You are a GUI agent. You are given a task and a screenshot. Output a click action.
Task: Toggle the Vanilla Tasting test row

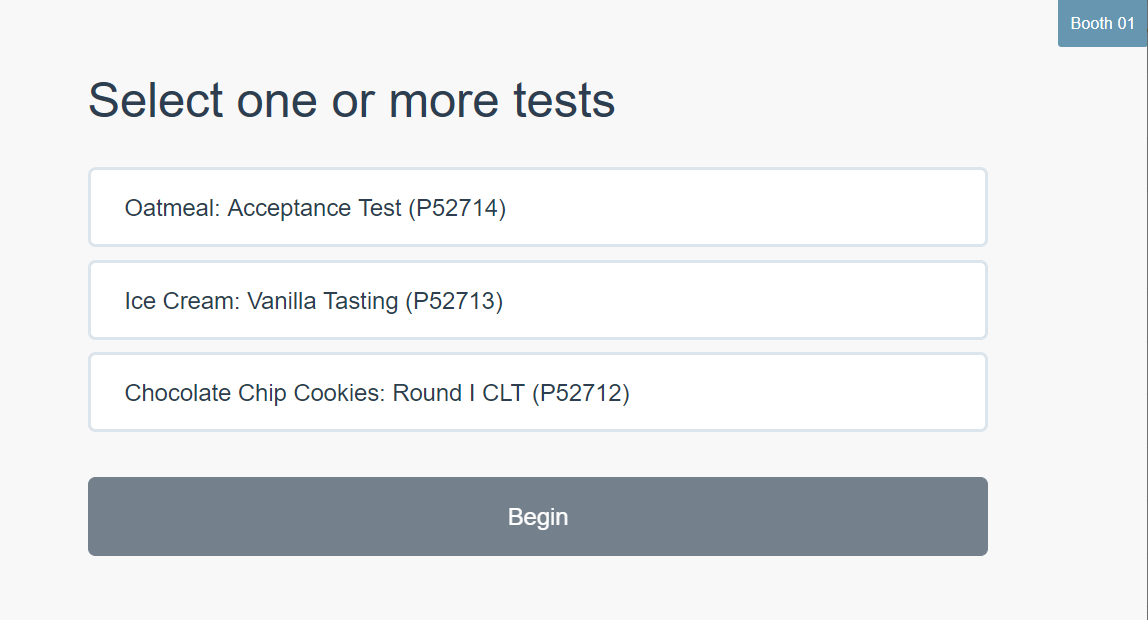coord(538,300)
